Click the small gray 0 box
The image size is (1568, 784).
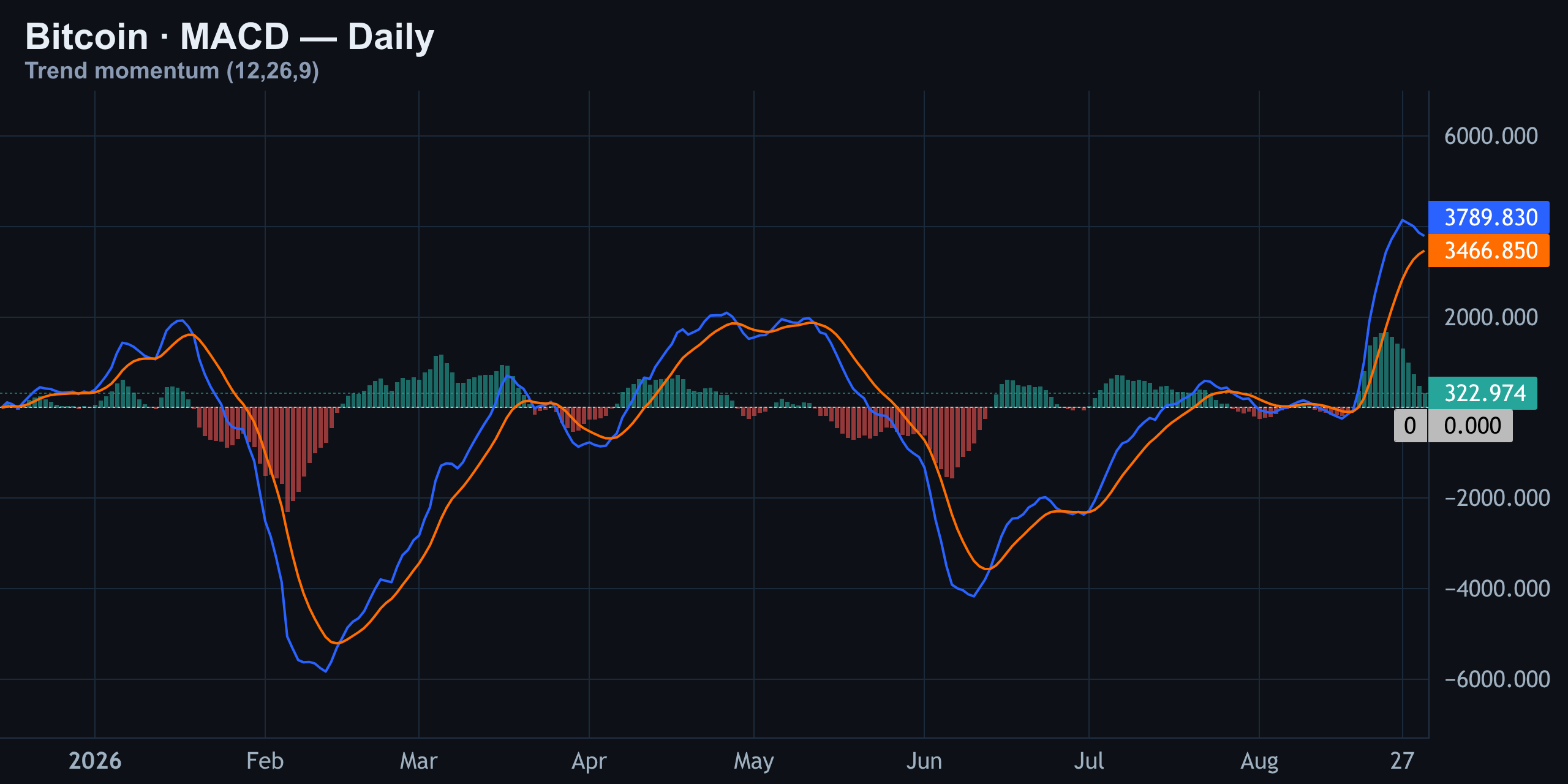tap(1411, 426)
